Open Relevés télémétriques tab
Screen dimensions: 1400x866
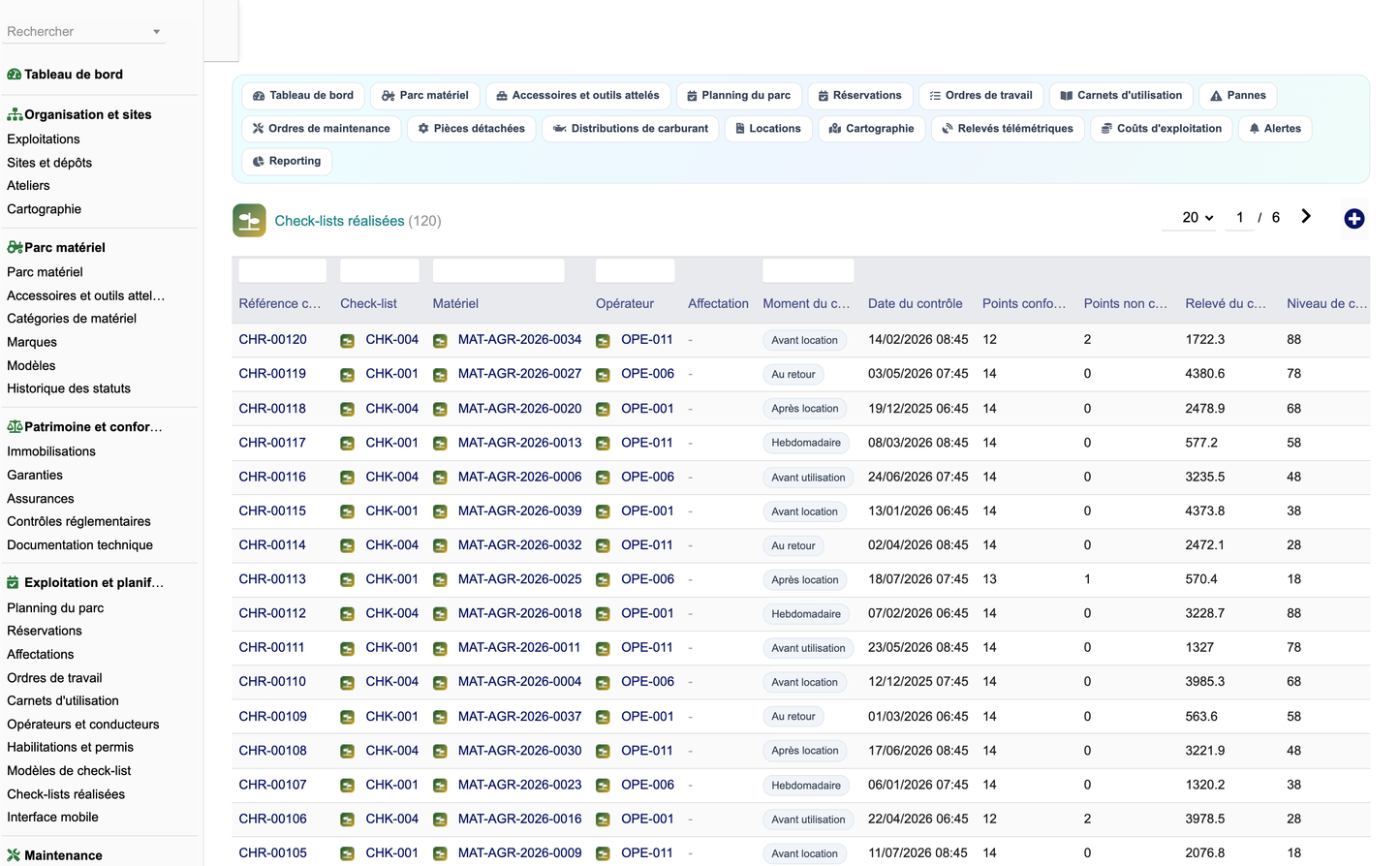(1008, 129)
